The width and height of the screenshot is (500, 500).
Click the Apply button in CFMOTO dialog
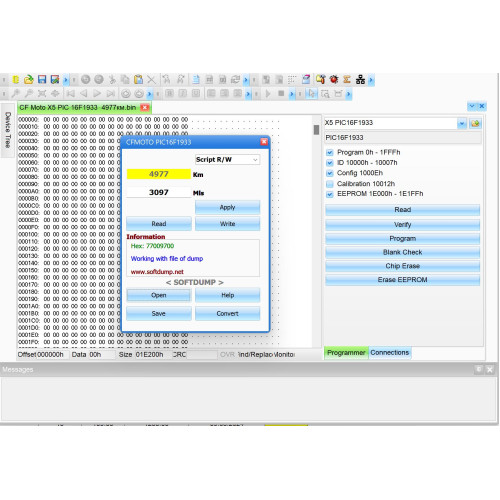pos(227,207)
